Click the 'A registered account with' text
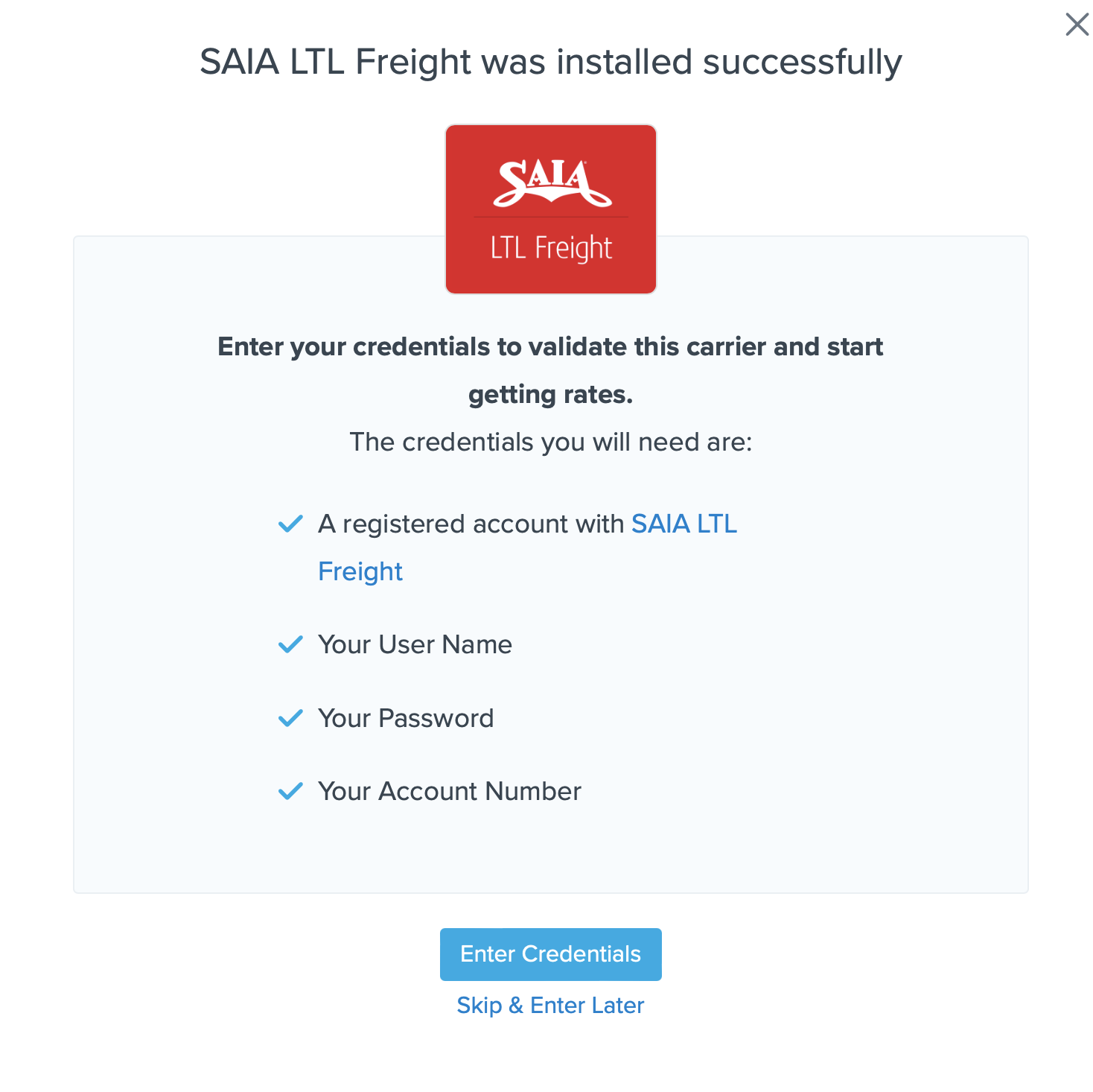Image resolution: width=1093 pixels, height=1092 pixels. pyautogui.click(x=471, y=524)
